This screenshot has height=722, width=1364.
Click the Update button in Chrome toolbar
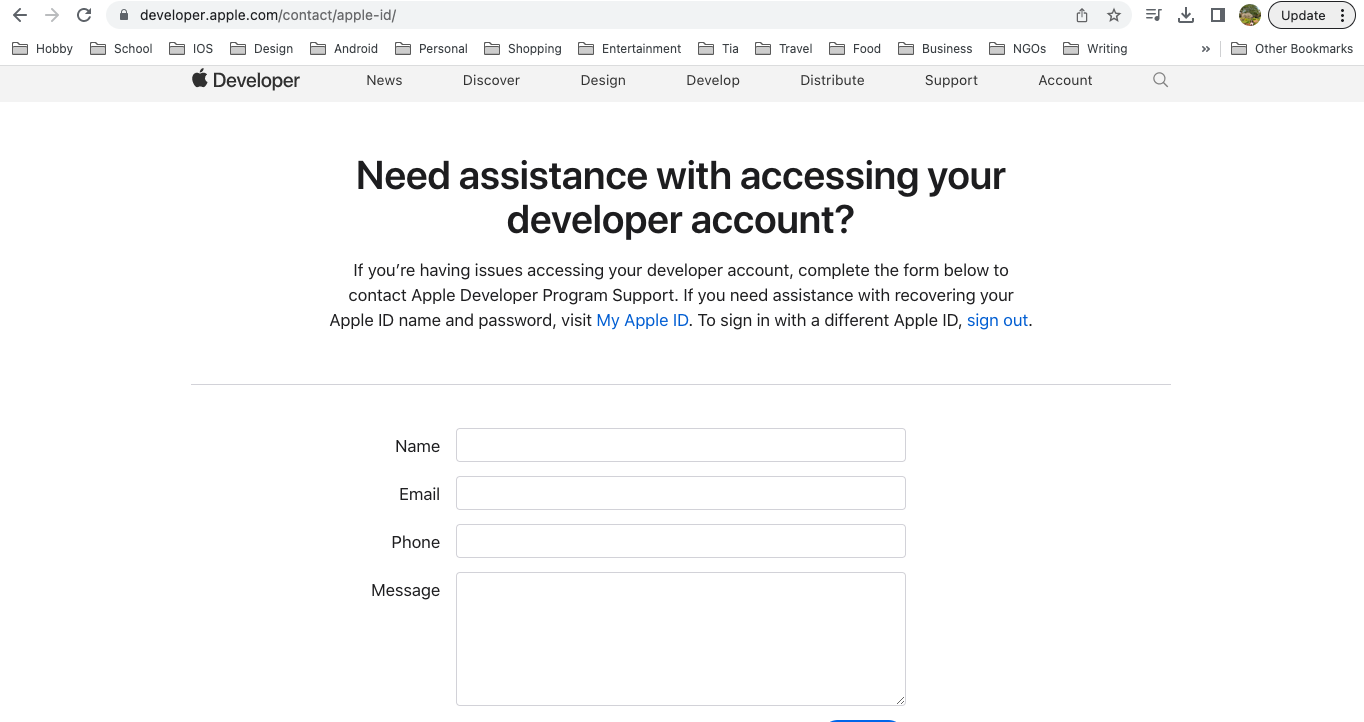(x=1303, y=15)
